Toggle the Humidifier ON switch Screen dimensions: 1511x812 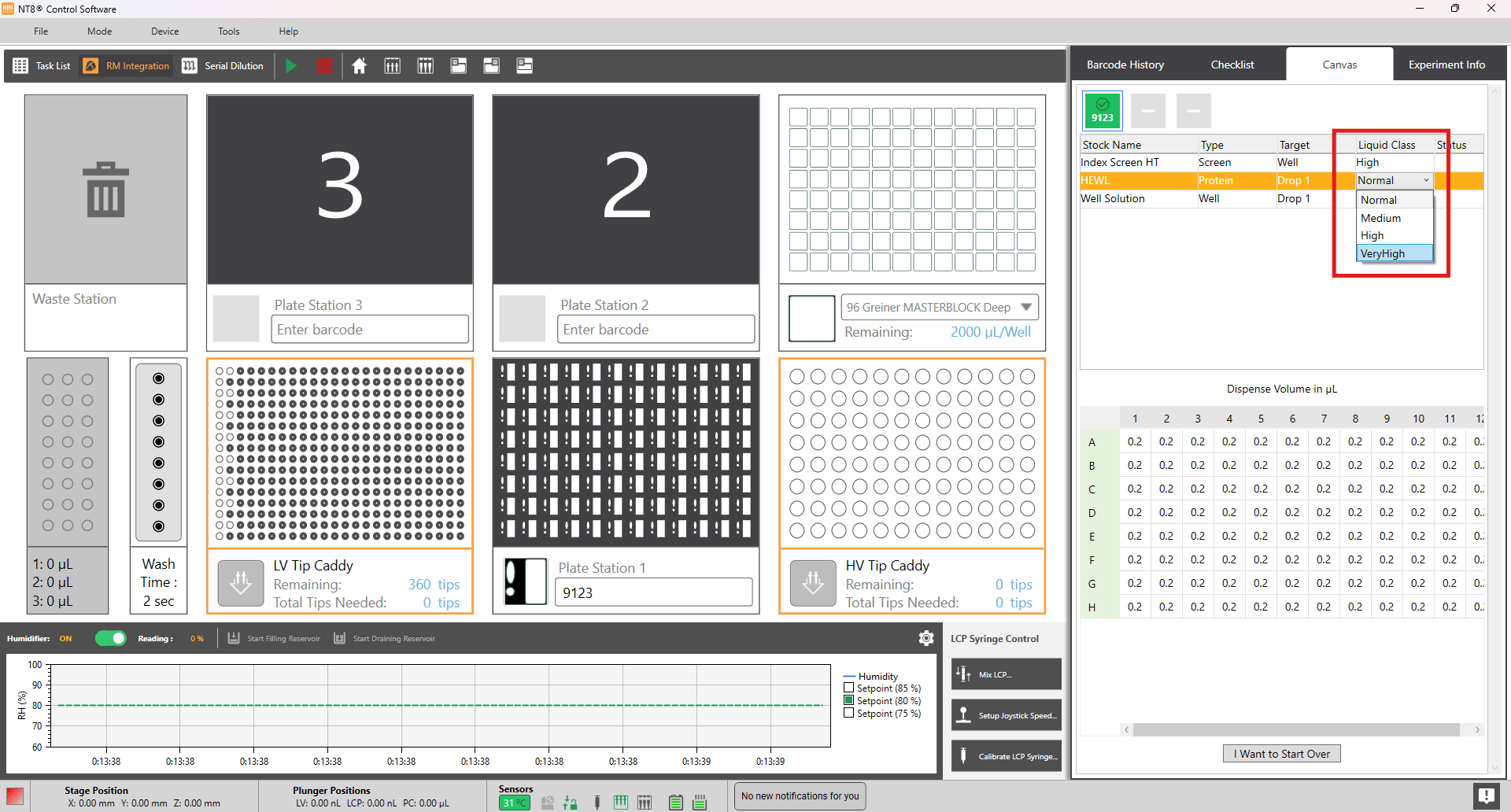111,638
